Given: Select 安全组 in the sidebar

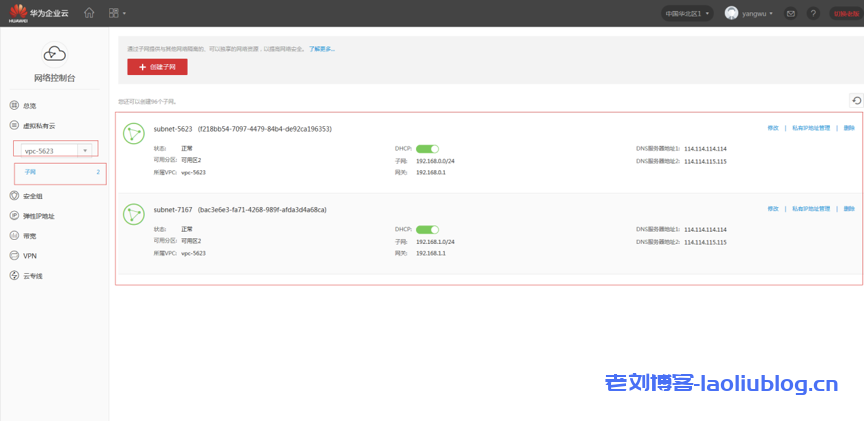Looking at the screenshot, I should [x=33, y=196].
